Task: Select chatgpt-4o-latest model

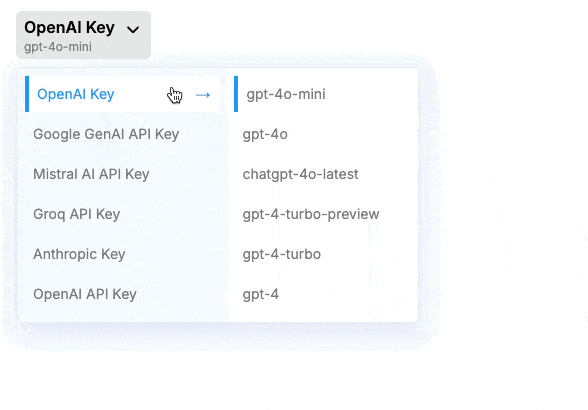Action: [300, 174]
